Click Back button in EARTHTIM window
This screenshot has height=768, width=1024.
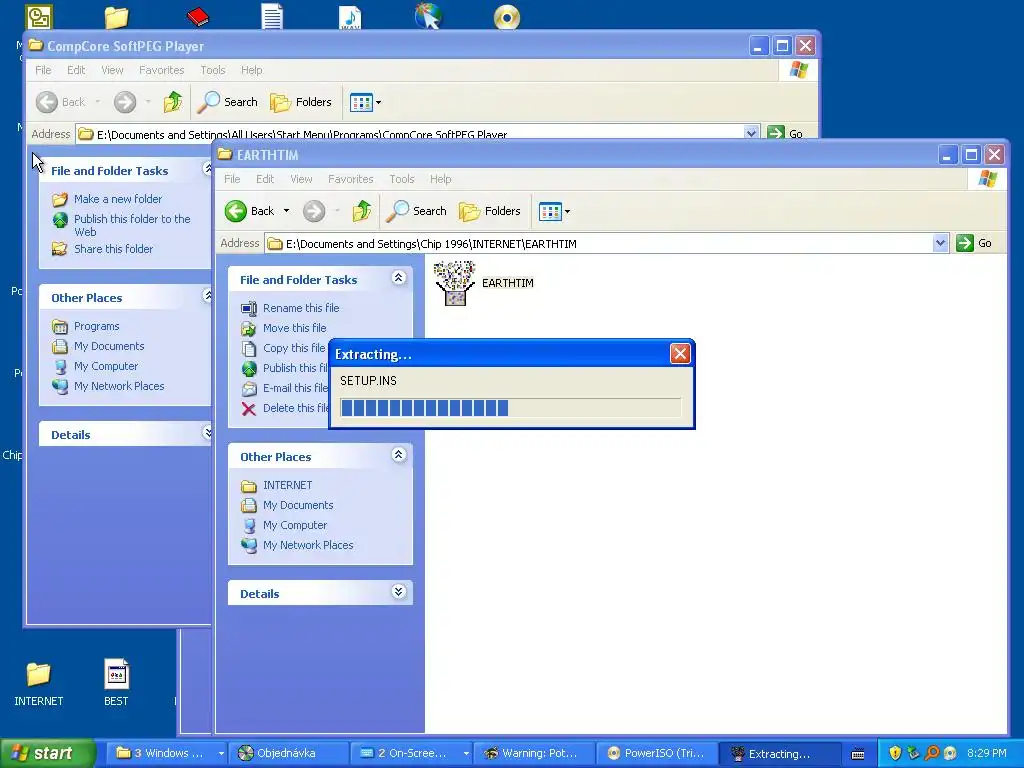pos(249,211)
